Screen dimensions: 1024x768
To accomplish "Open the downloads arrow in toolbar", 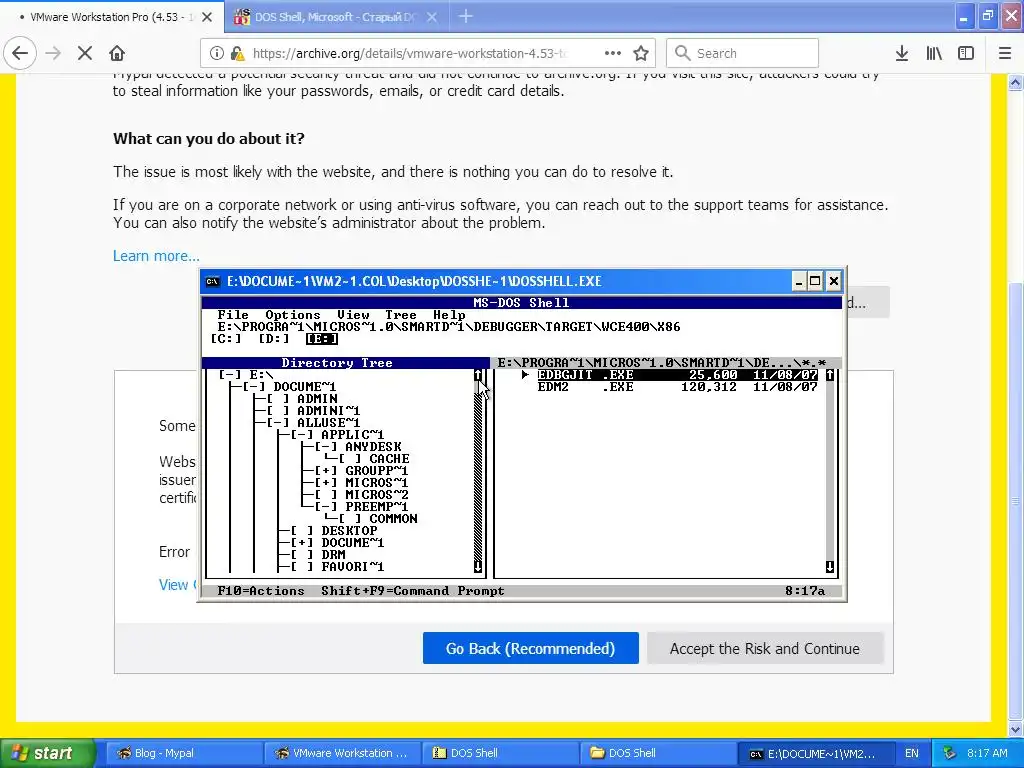I will click(x=902, y=54).
